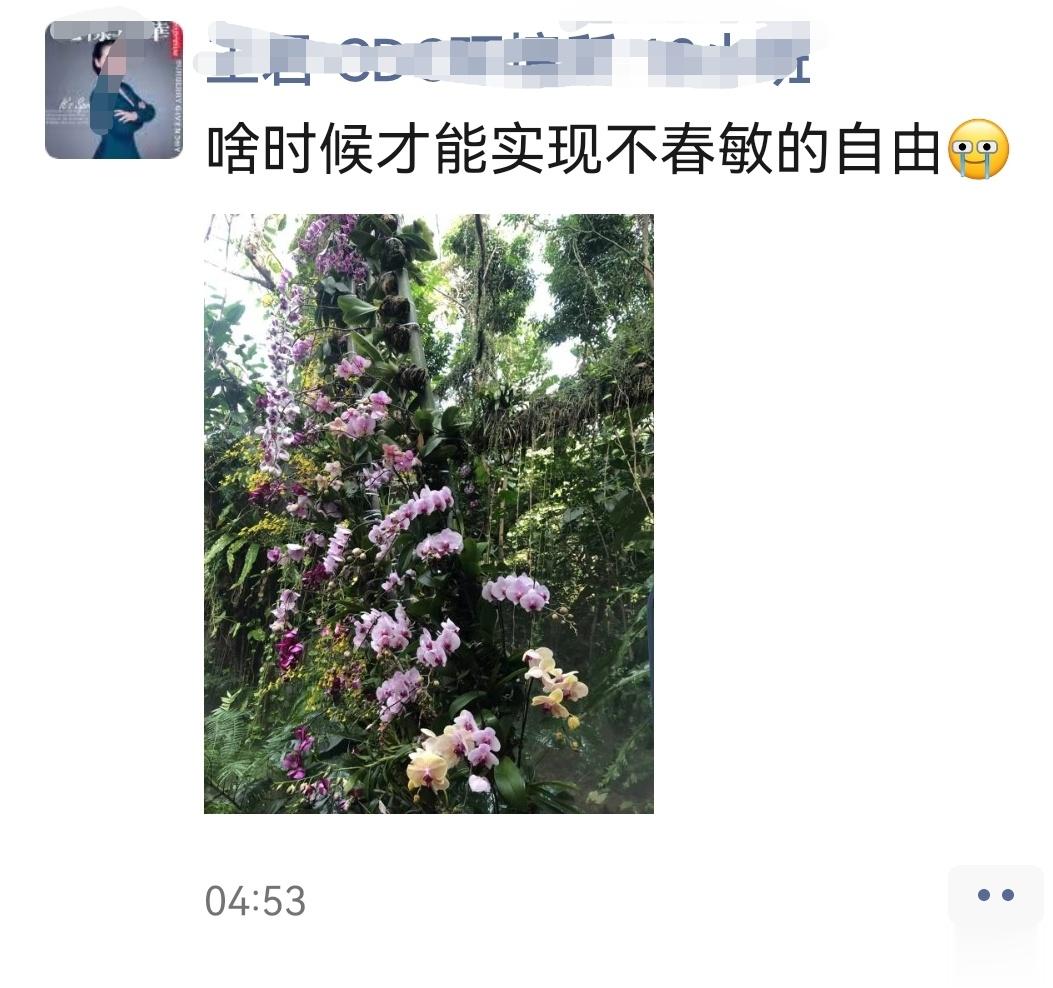Select the caption text 啥时候才能实现不春敏的自由
Image resolution: width=1053 pixels, height=988 pixels.
point(573,149)
